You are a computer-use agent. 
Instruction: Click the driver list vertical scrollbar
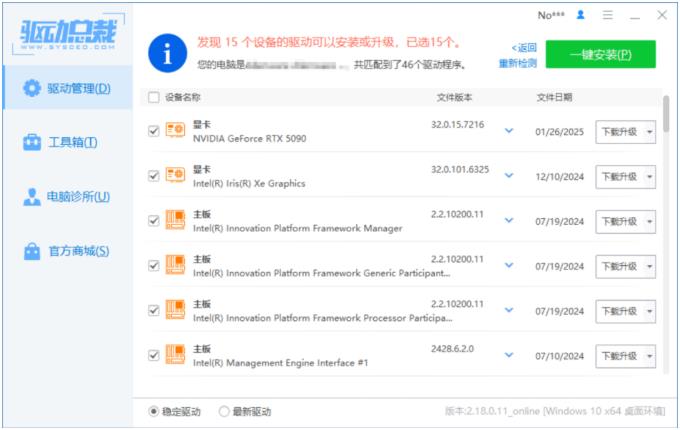tap(666, 114)
